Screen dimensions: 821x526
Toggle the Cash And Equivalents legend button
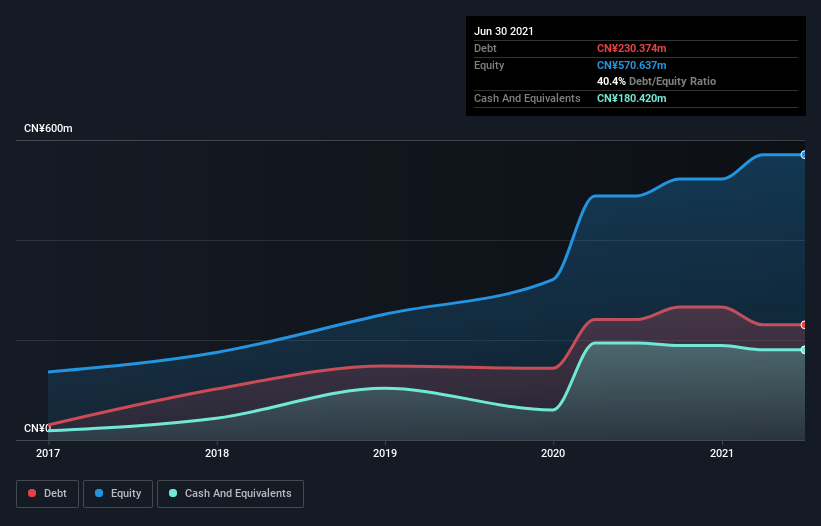(x=230, y=494)
